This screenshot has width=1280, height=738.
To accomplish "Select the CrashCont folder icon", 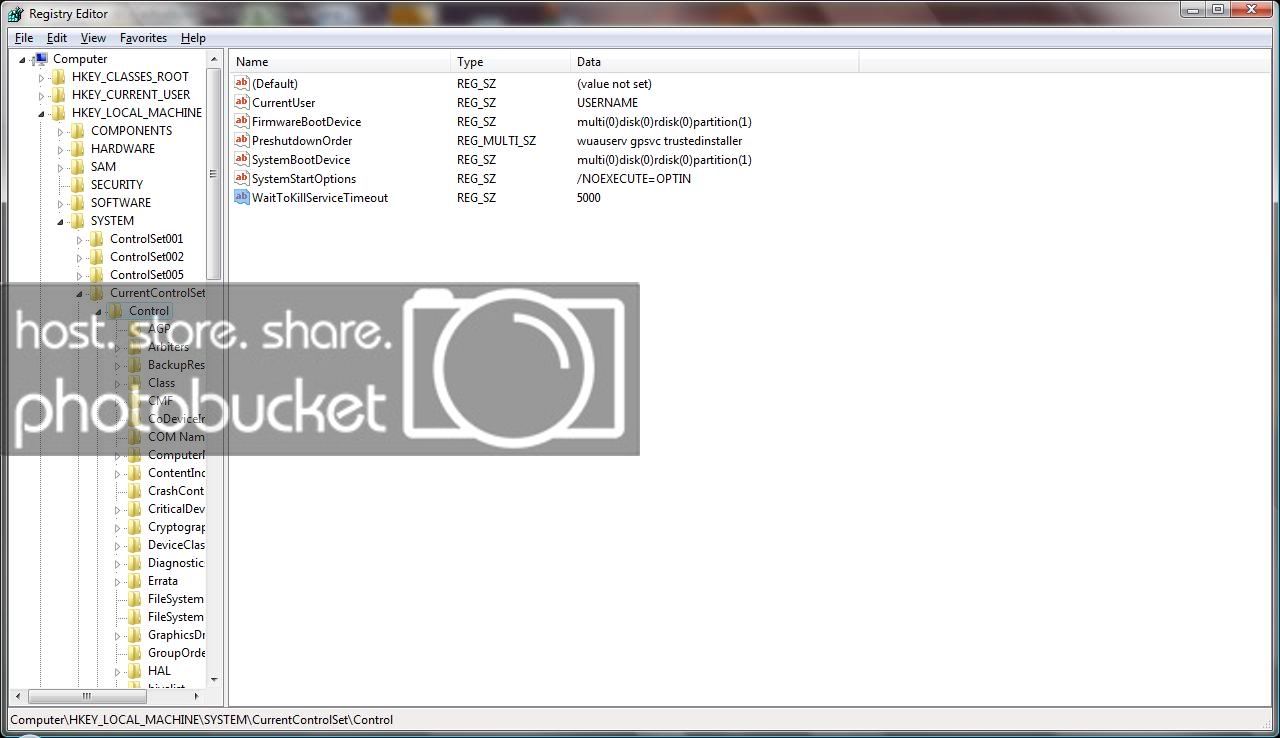I will pyautogui.click(x=135, y=491).
